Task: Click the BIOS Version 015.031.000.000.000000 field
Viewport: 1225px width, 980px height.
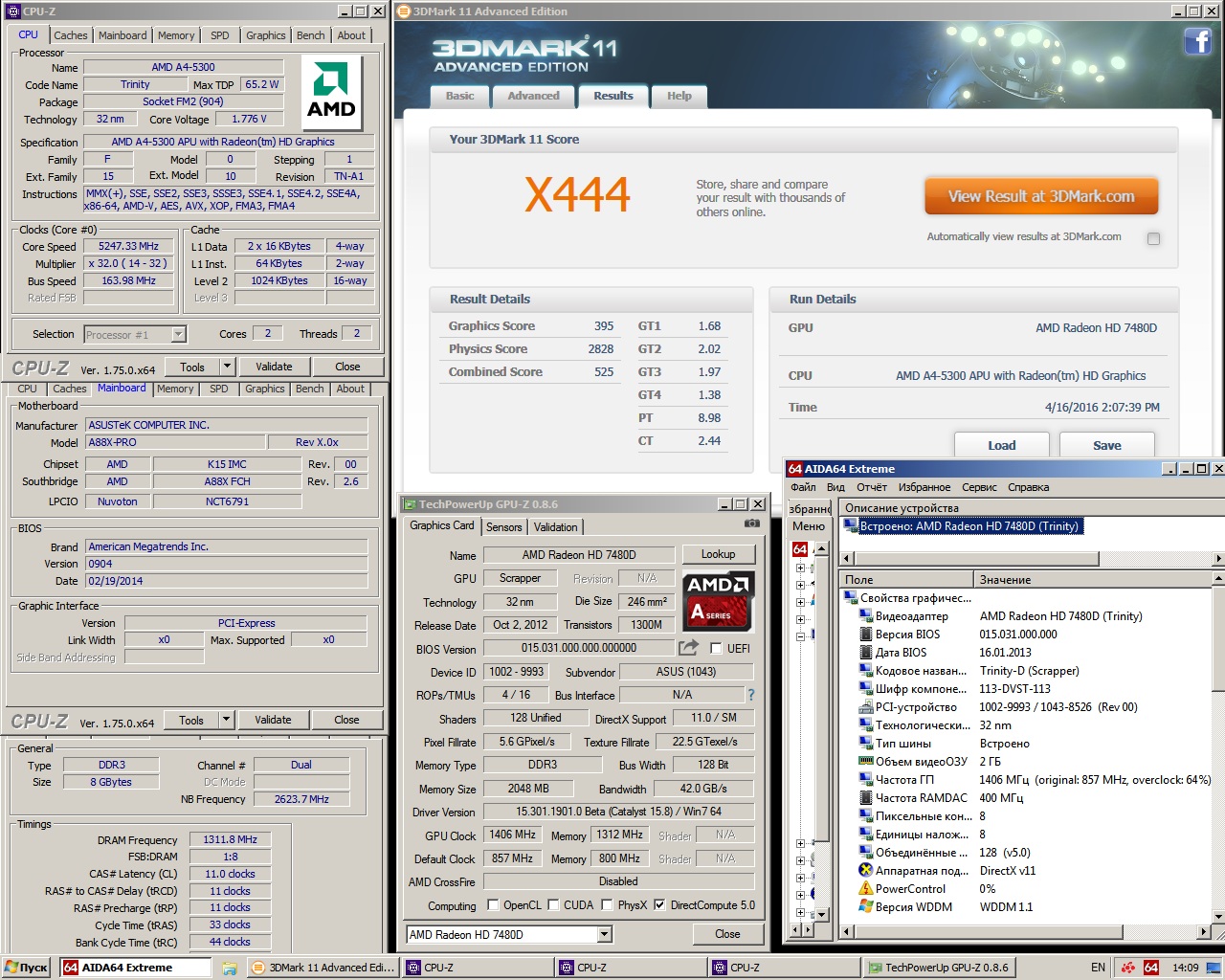Action: tap(579, 648)
